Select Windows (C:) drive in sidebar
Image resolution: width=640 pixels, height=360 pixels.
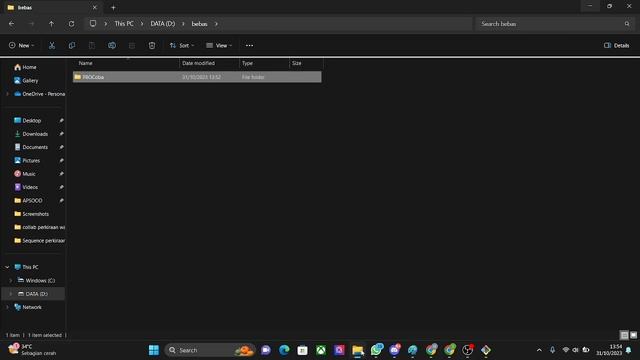pos(36,280)
